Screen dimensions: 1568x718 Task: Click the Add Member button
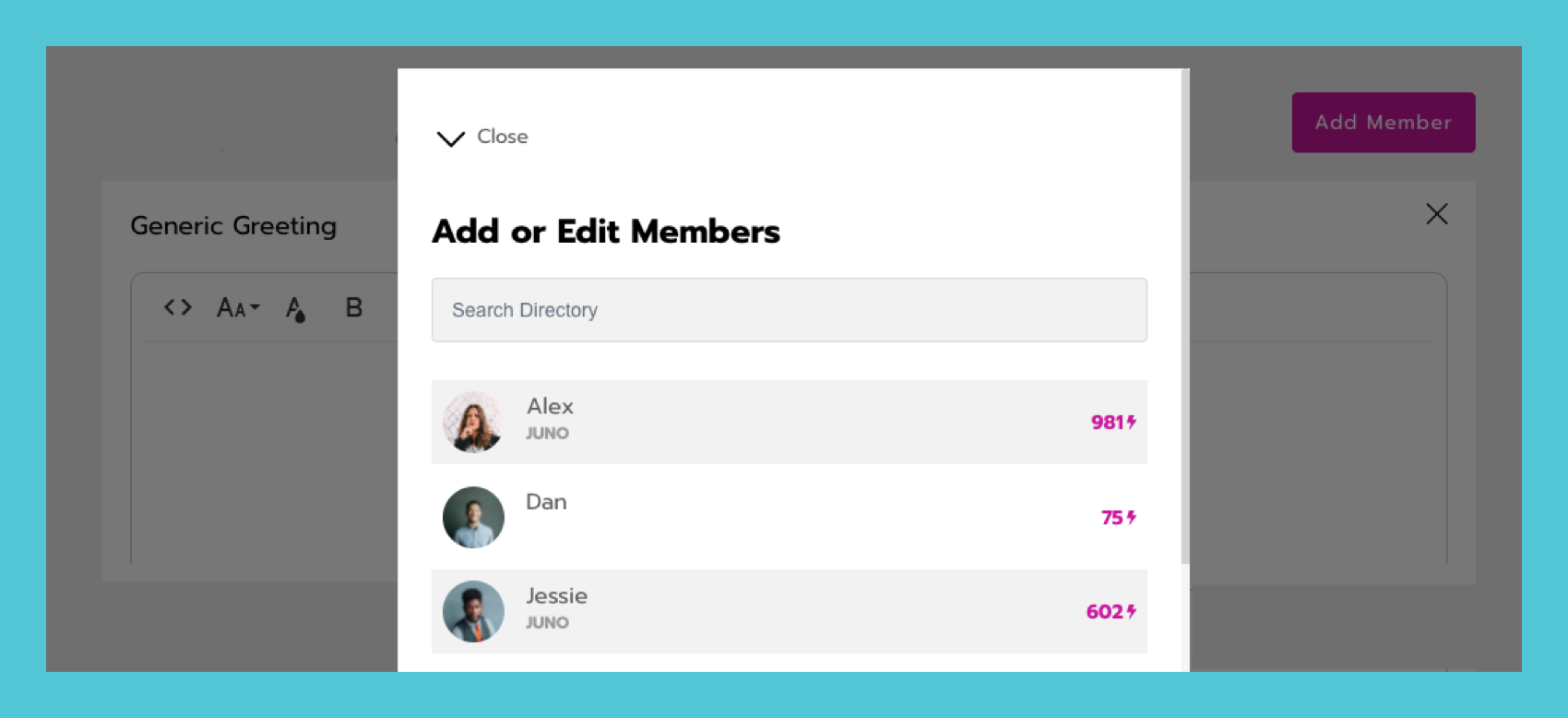coord(1384,122)
